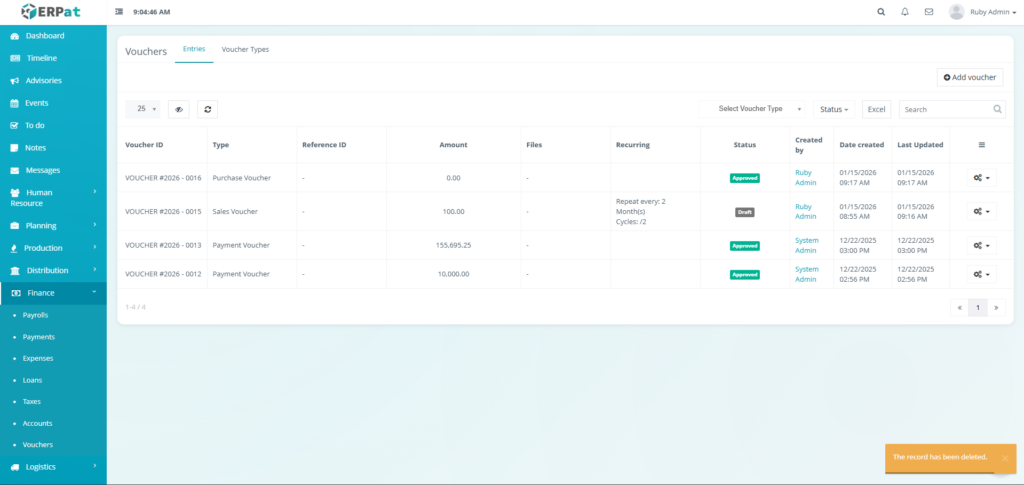
Task: Click Approved badge of voucher 0016
Action: click(x=744, y=178)
